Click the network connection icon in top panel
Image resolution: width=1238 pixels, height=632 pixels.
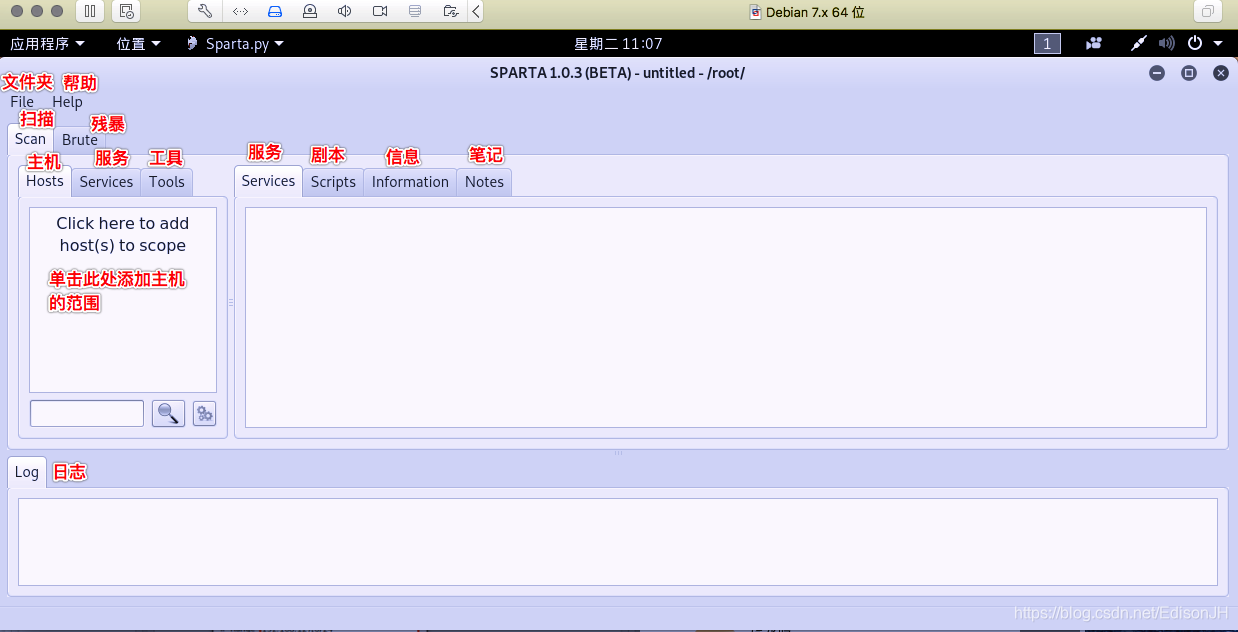pyautogui.click(x=1139, y=43)
